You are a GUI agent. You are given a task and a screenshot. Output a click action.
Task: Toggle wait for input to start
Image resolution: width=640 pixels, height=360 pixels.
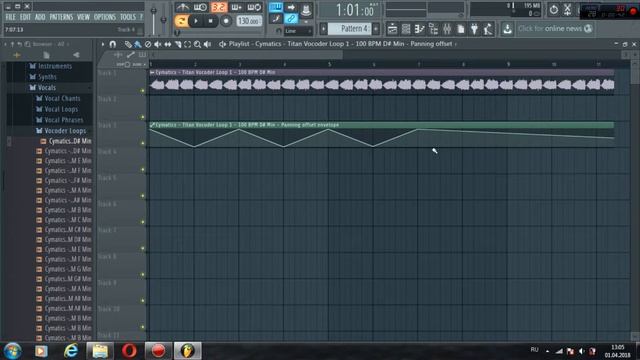(200, 7)
